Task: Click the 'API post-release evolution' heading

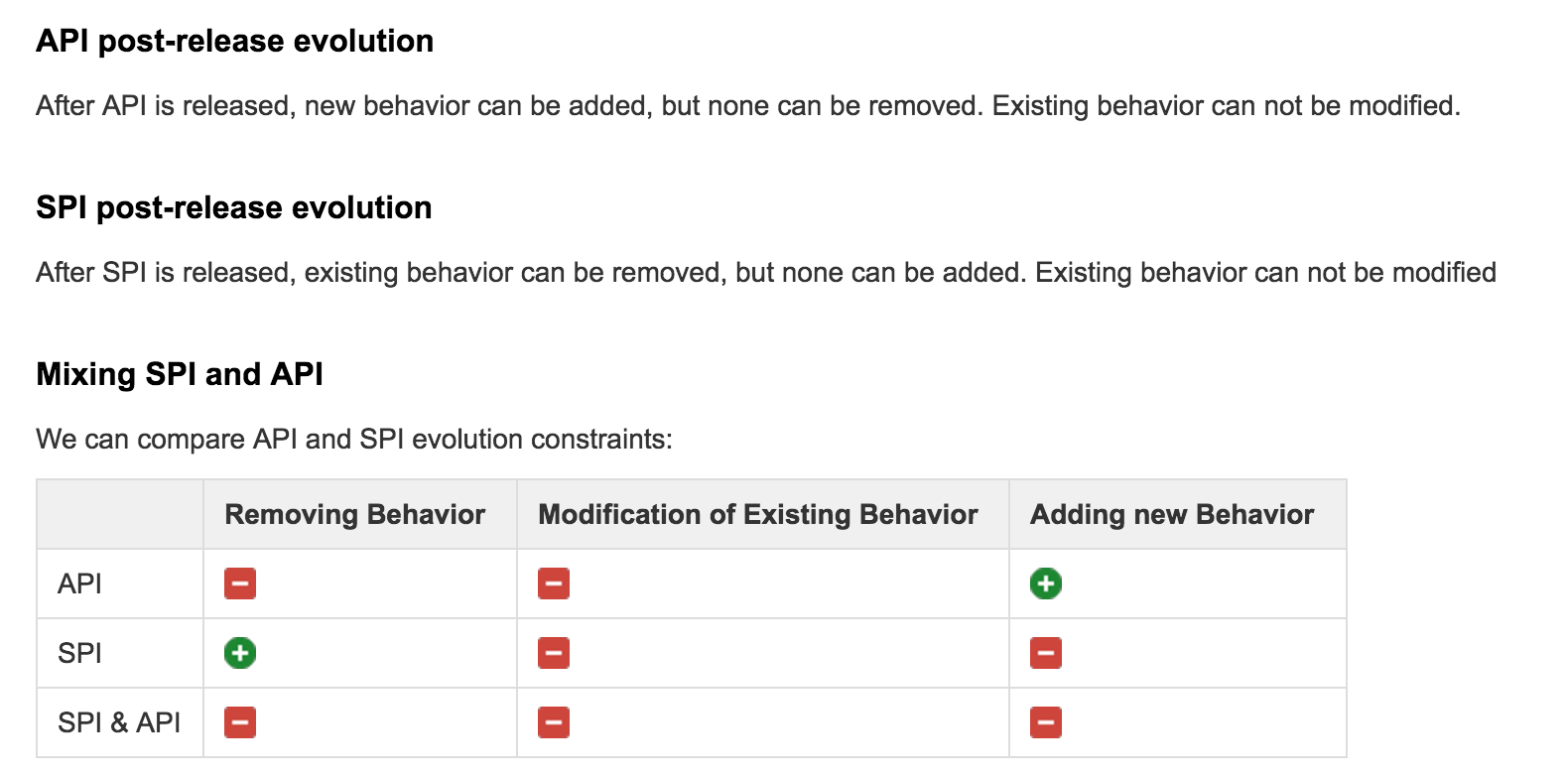Action: [235, 41]
